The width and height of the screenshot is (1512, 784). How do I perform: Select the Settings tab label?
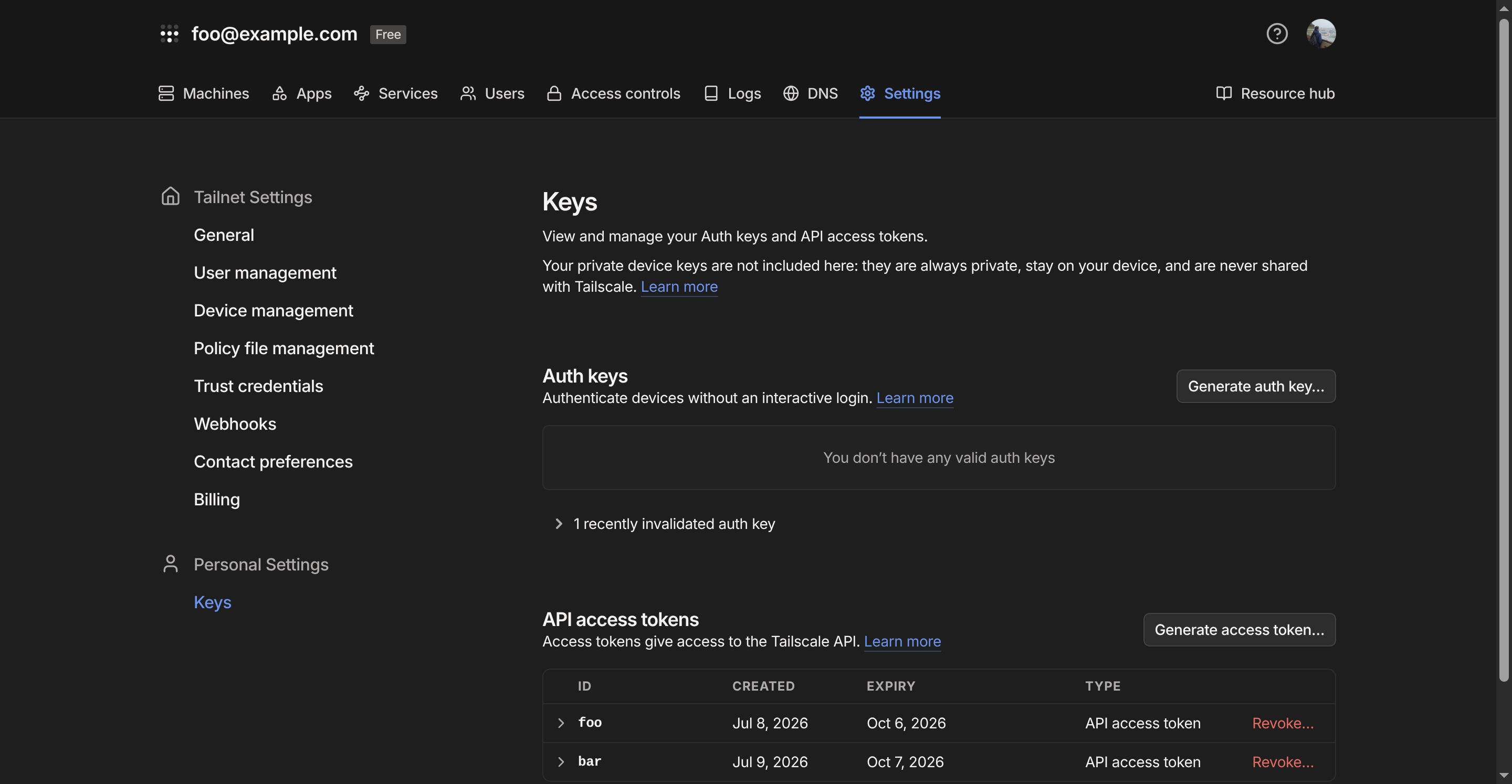(912, 93)
